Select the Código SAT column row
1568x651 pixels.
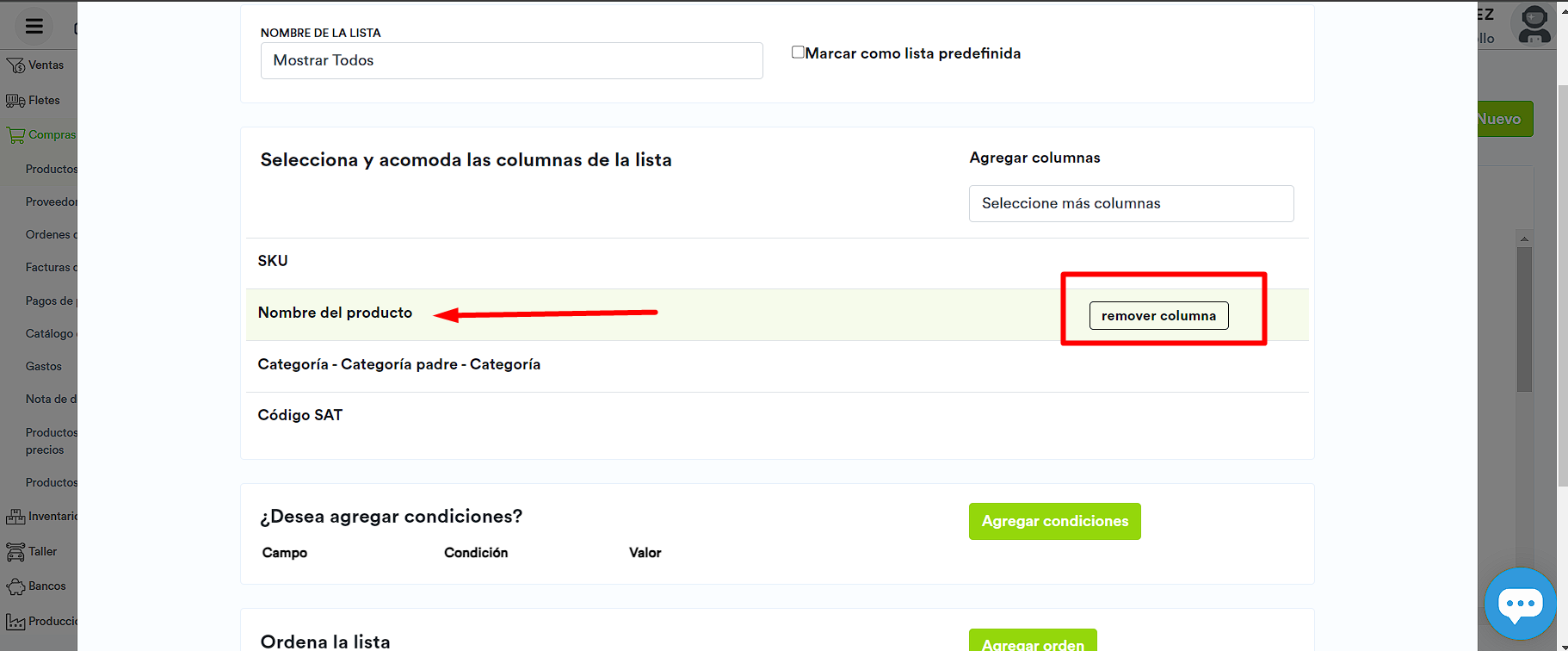click(300, 415)
